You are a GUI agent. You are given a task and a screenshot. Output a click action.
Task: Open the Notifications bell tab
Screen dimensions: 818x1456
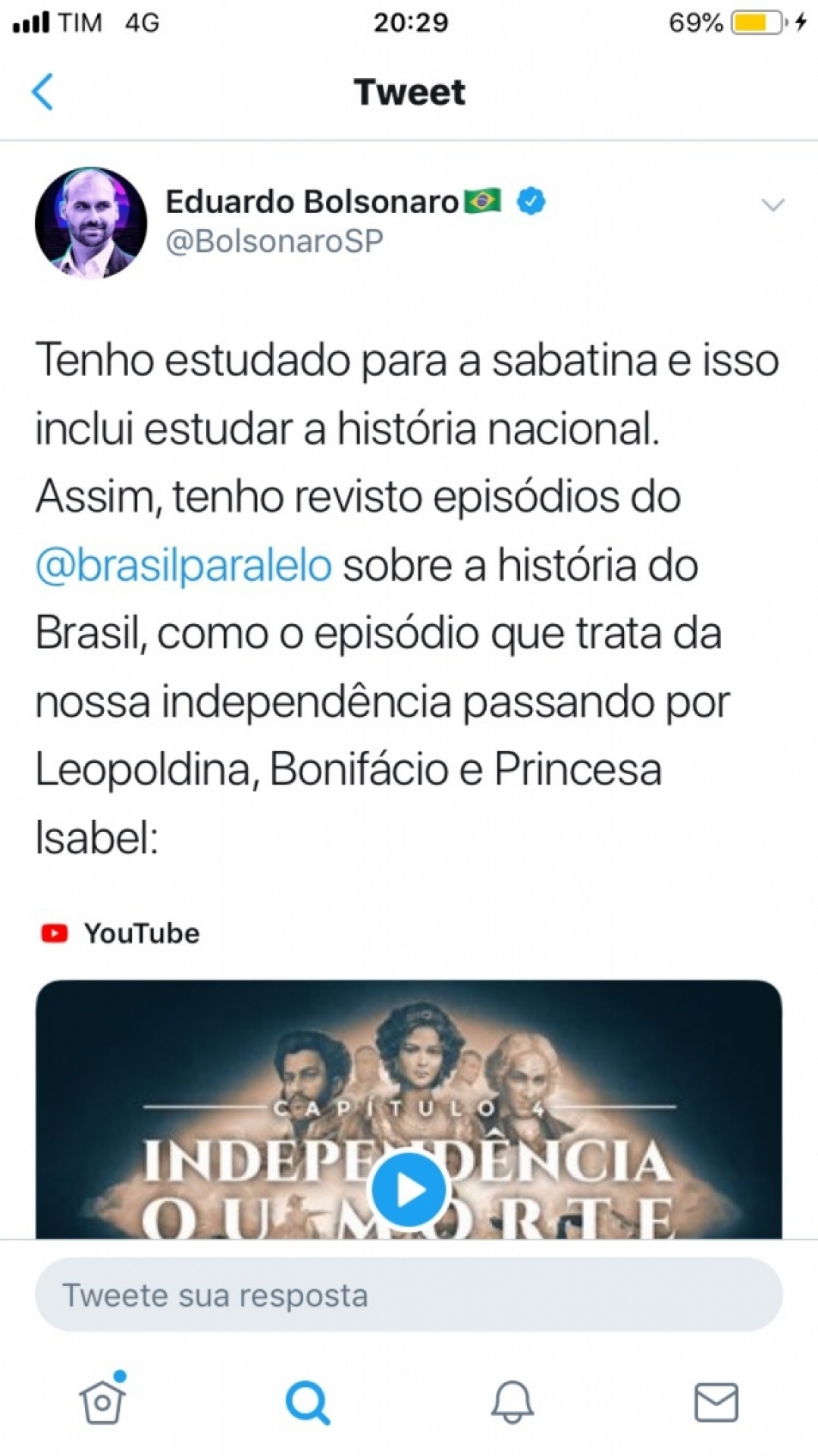pos(512,1401)
